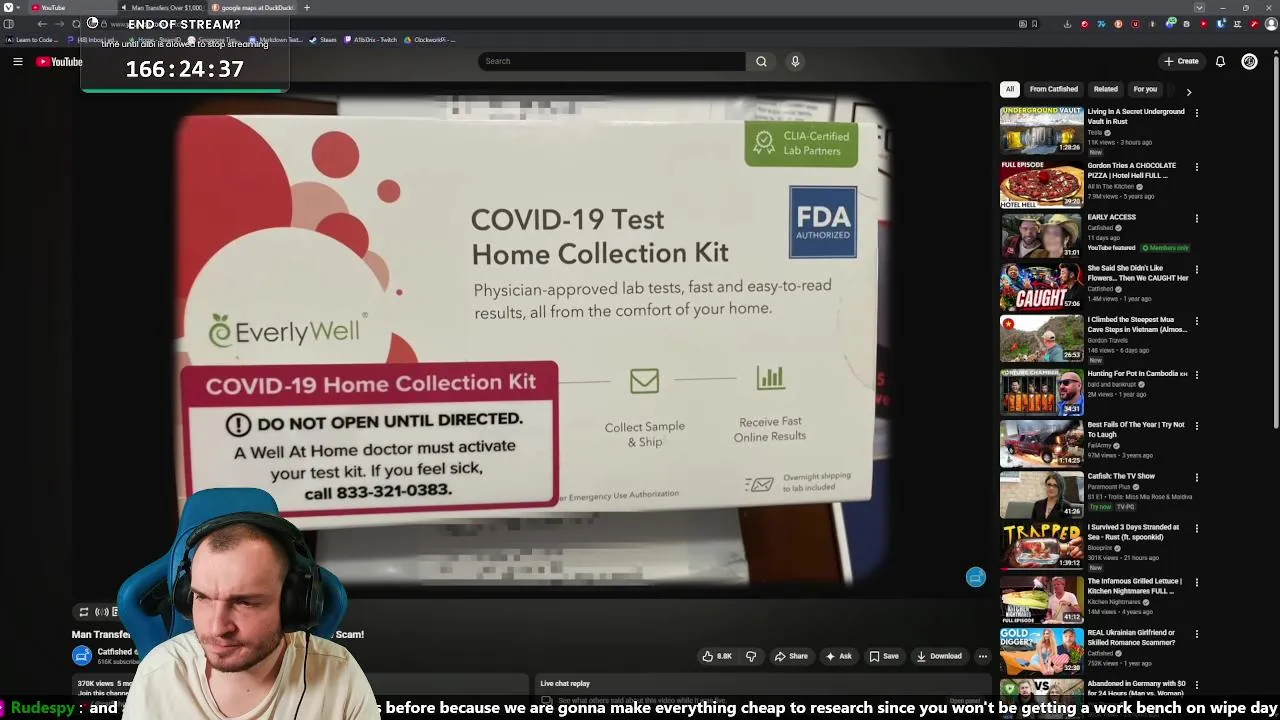
Task: Go back with browser back arrow
Action: pyautogui.click(x=42, y=24)
